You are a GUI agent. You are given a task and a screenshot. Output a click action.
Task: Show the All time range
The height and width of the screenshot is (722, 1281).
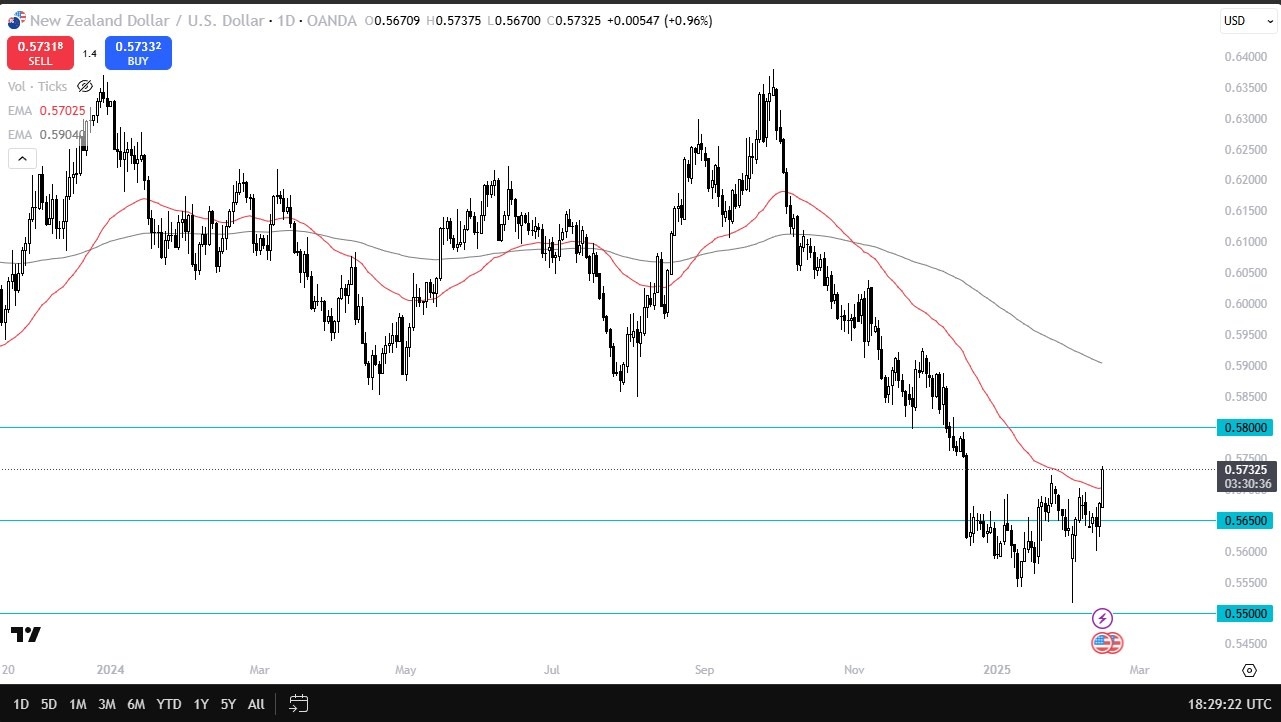[256, 704]
